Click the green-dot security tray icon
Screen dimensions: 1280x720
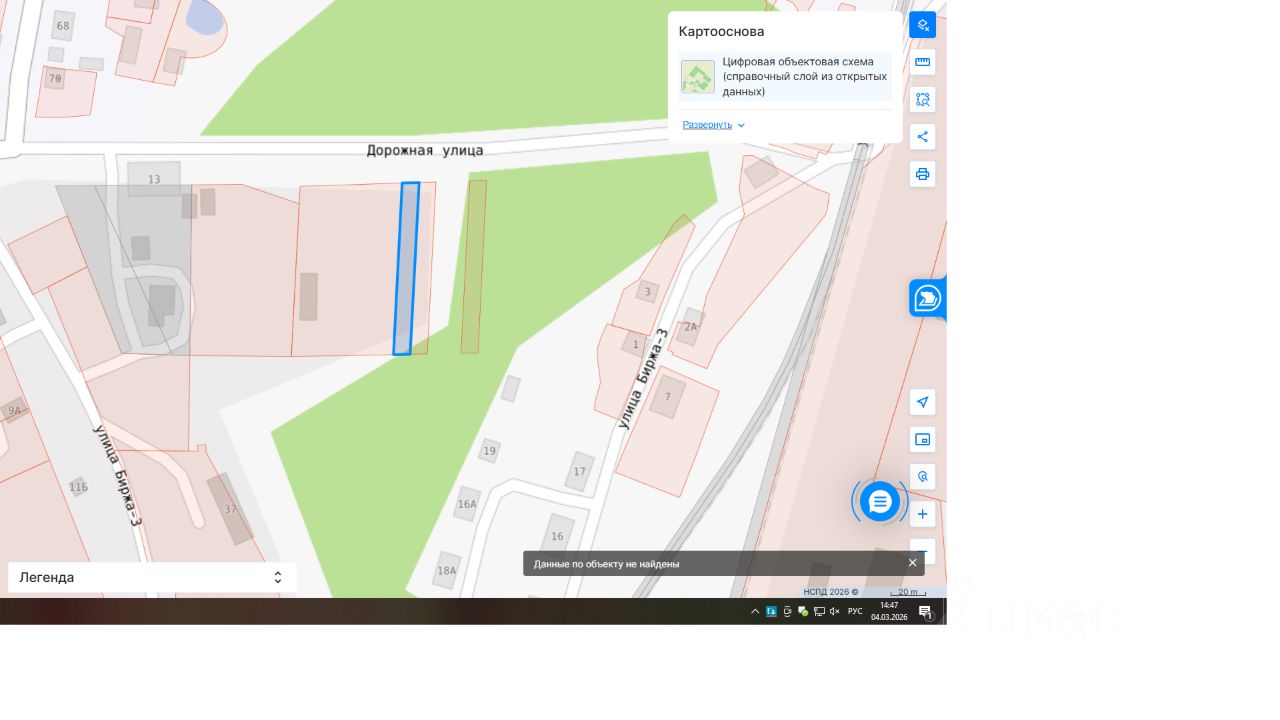803,611
